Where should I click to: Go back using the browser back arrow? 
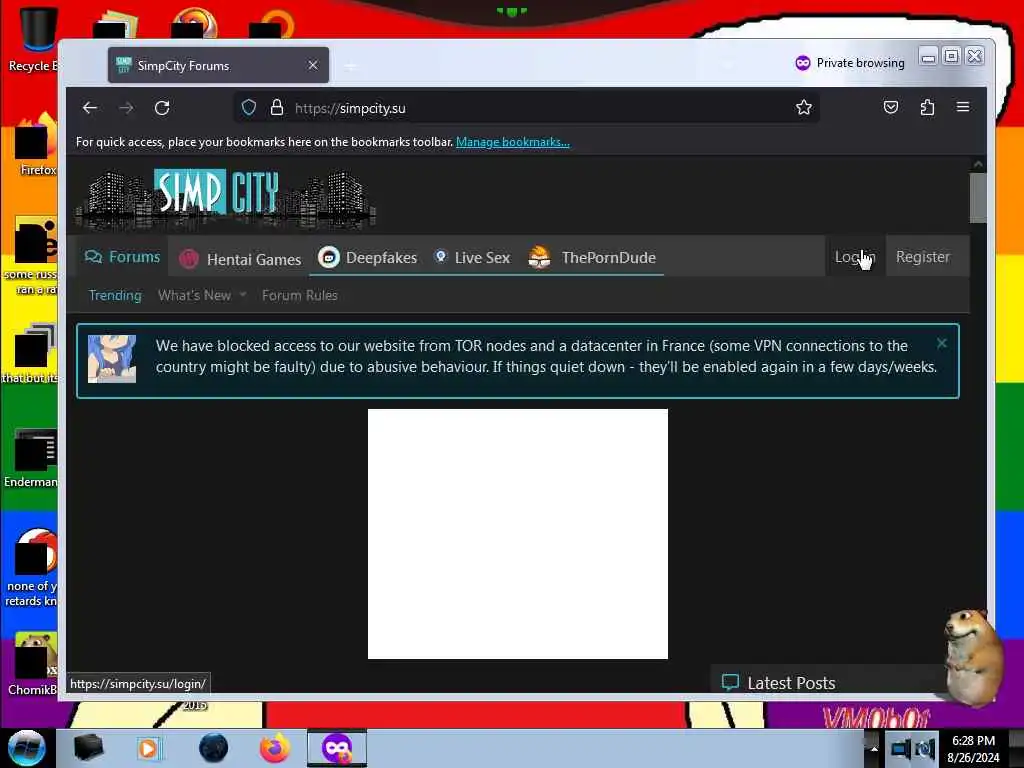click(x=90, y=108)
